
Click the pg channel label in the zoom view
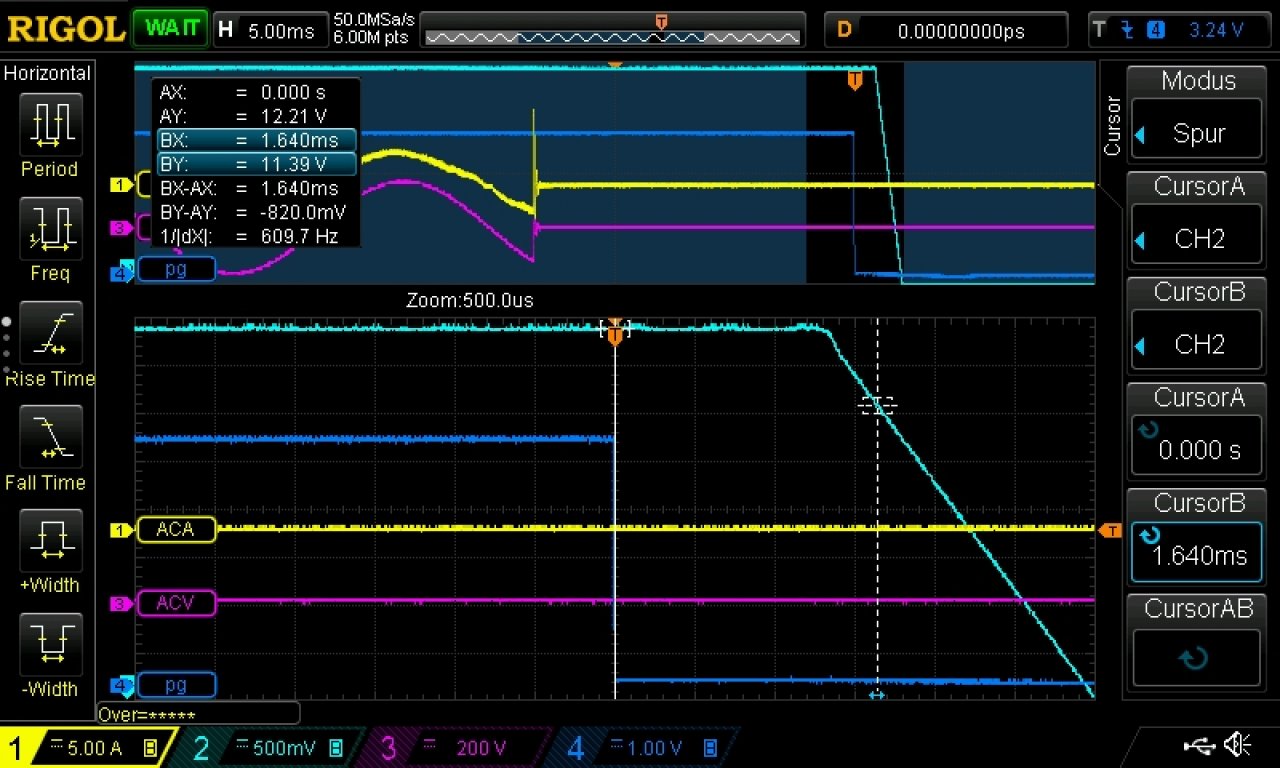176,685
